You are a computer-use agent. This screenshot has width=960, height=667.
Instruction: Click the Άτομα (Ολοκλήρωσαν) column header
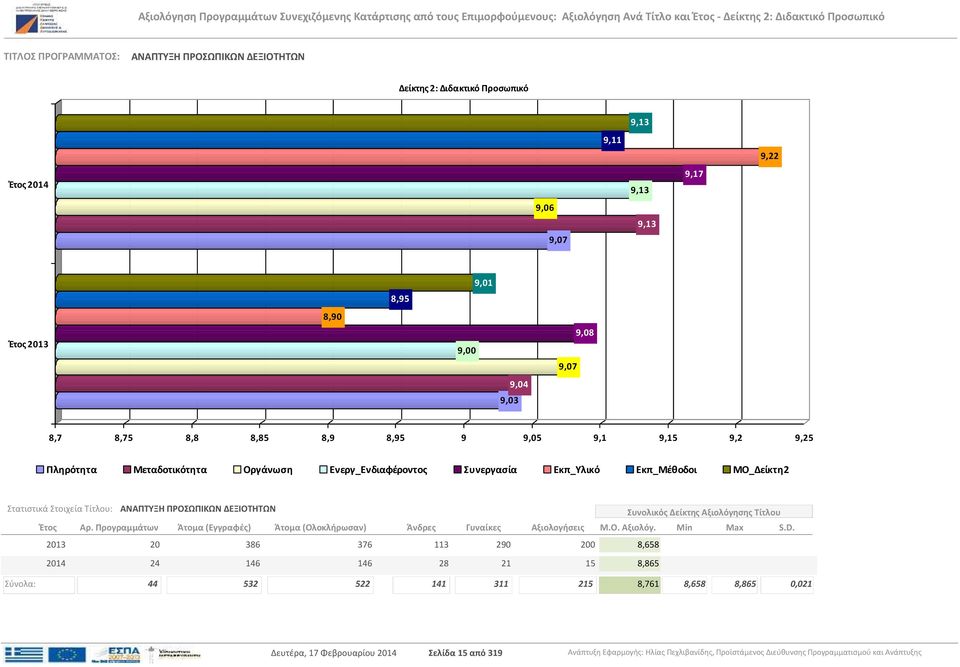coord(320,527)
